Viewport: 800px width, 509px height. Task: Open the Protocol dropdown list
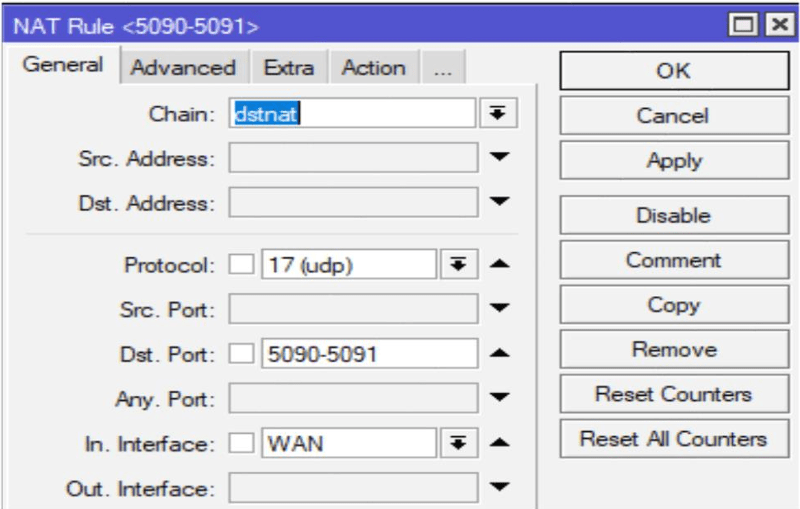click(x=456, y=265)
